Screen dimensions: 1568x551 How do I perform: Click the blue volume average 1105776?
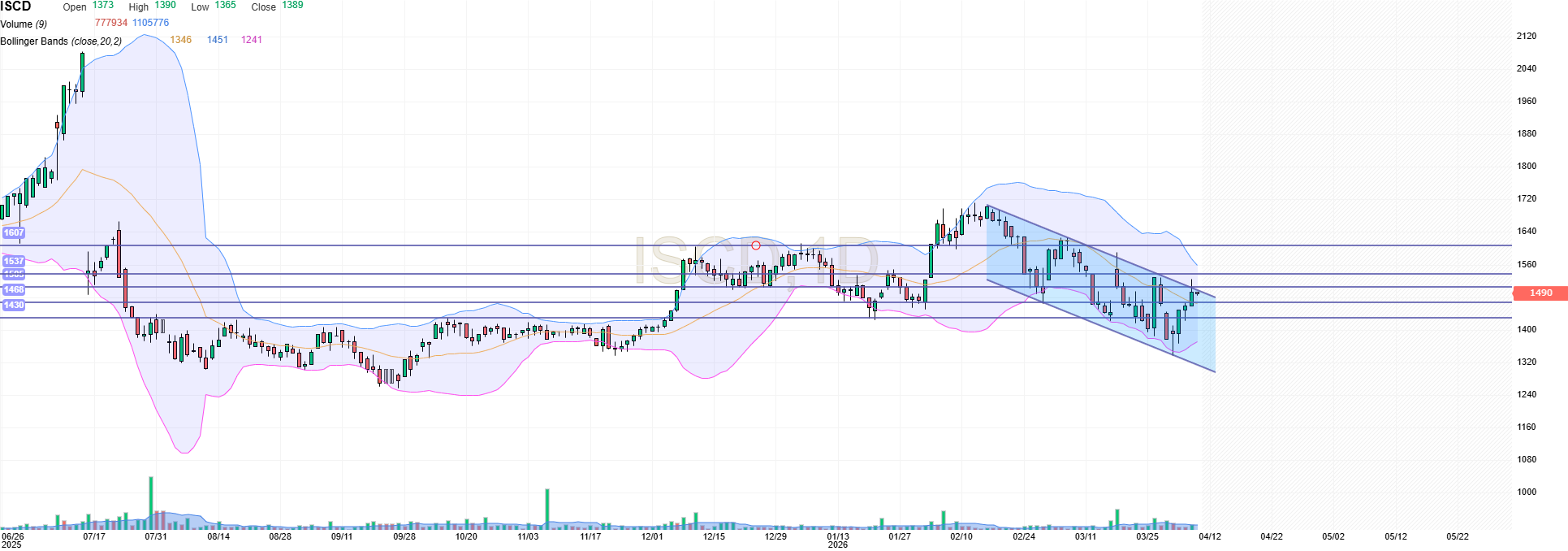[x=151, y=23]
